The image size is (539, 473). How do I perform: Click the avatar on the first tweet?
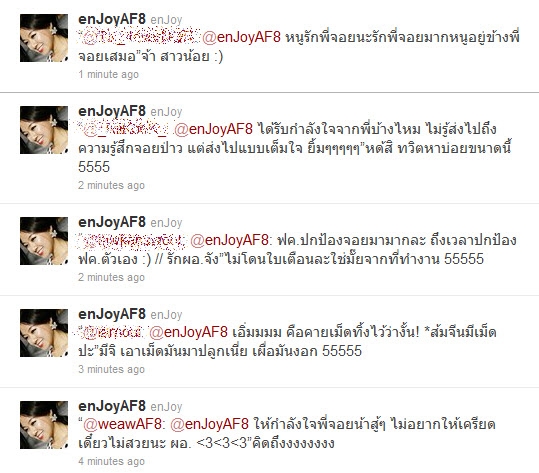[44, 38]
